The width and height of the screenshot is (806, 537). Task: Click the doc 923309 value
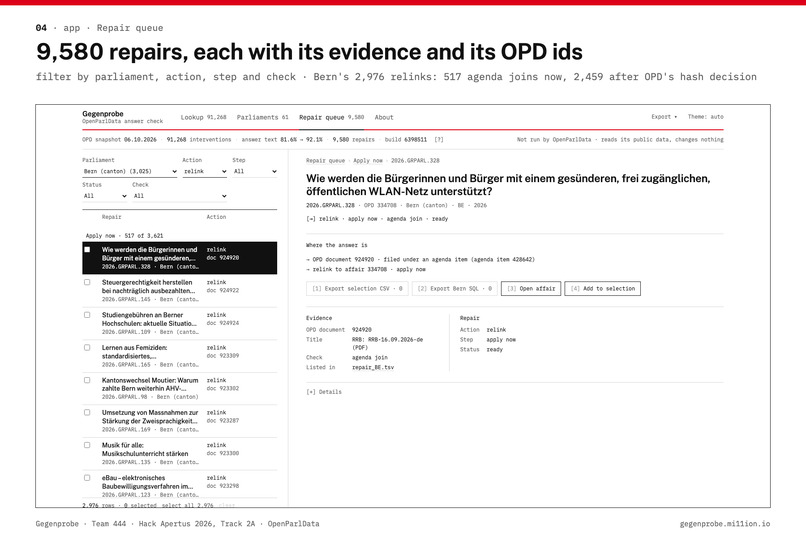click(x=223, y=356)
